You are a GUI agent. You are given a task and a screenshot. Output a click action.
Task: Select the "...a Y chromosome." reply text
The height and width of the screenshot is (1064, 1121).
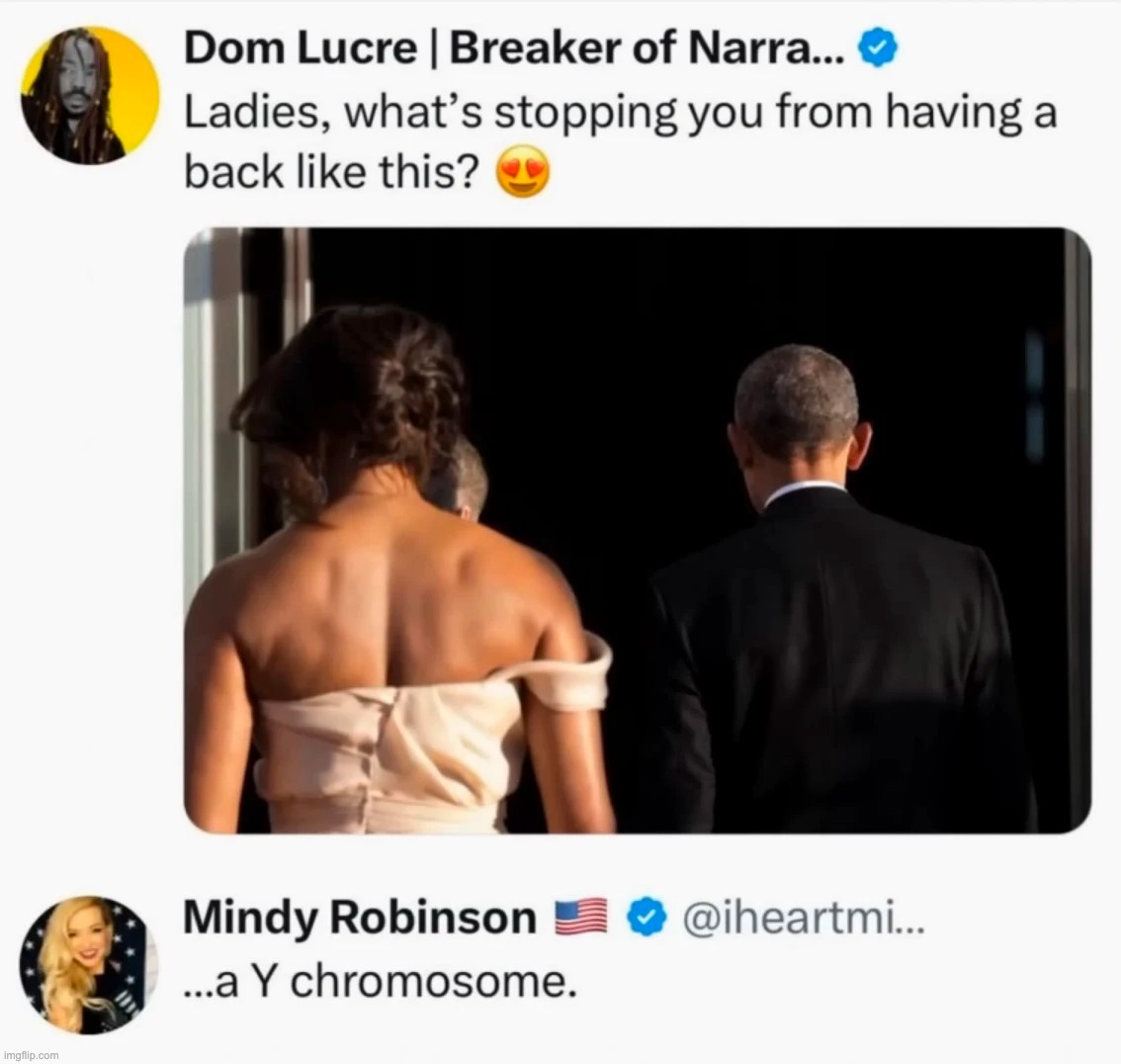click(381, 983)
